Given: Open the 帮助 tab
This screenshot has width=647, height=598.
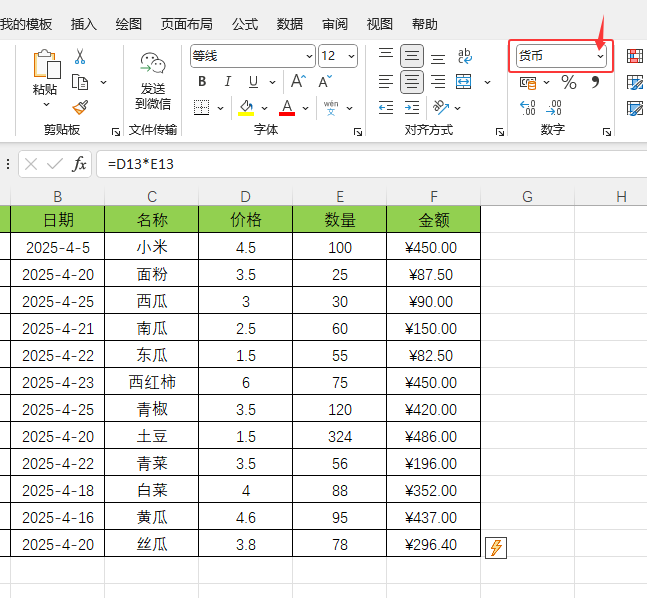Looking at the screenshot, I should click(x=425, y=24).
